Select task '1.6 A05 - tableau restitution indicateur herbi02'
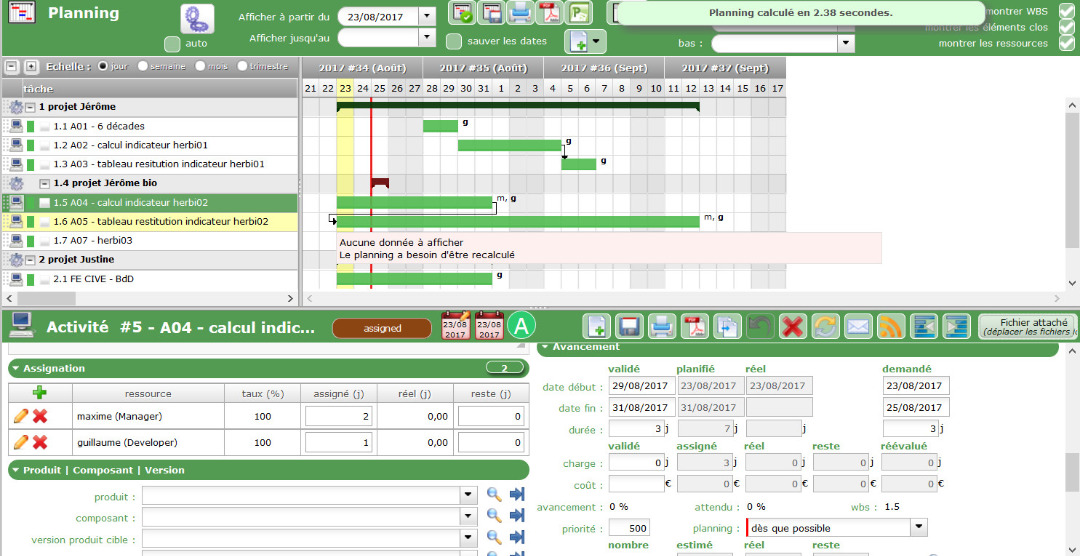 [x=160, y=221]
